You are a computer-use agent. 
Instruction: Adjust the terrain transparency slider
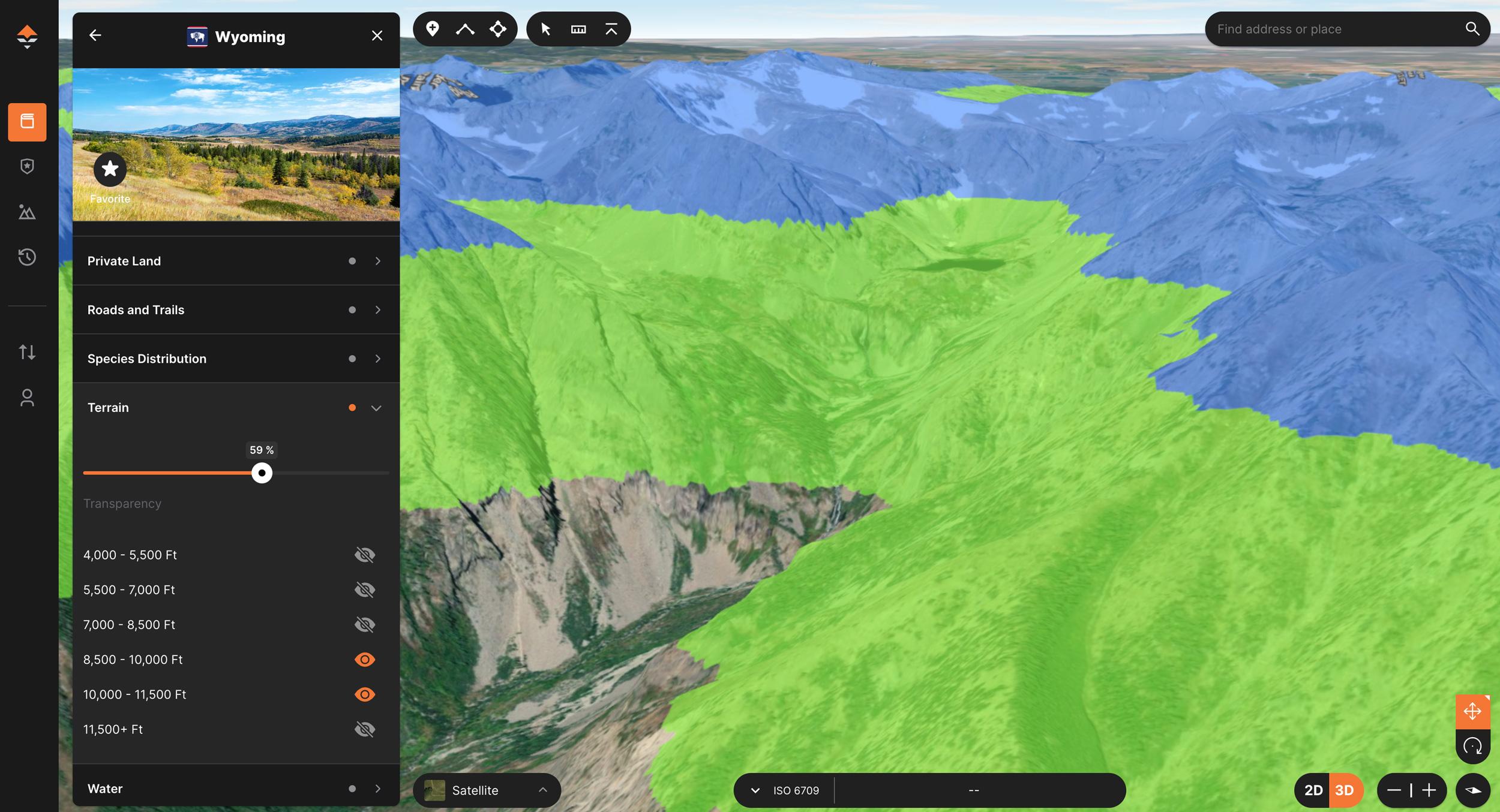click(262, 473)
